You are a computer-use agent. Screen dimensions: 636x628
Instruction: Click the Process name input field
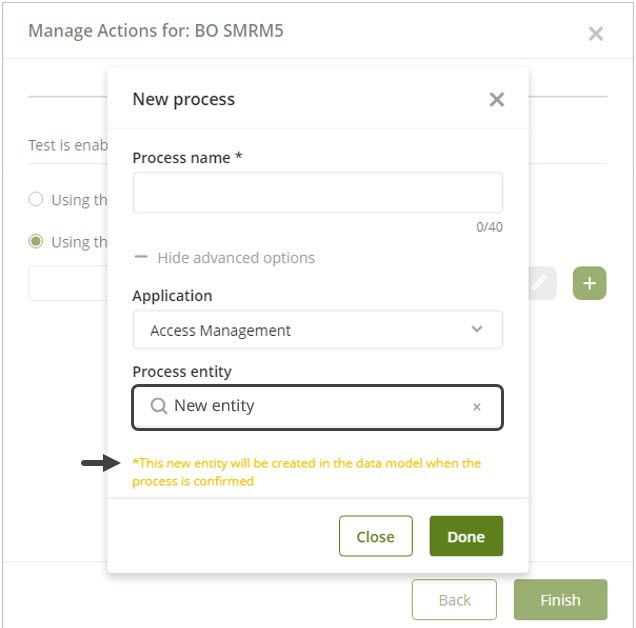[x=317, y=193]
